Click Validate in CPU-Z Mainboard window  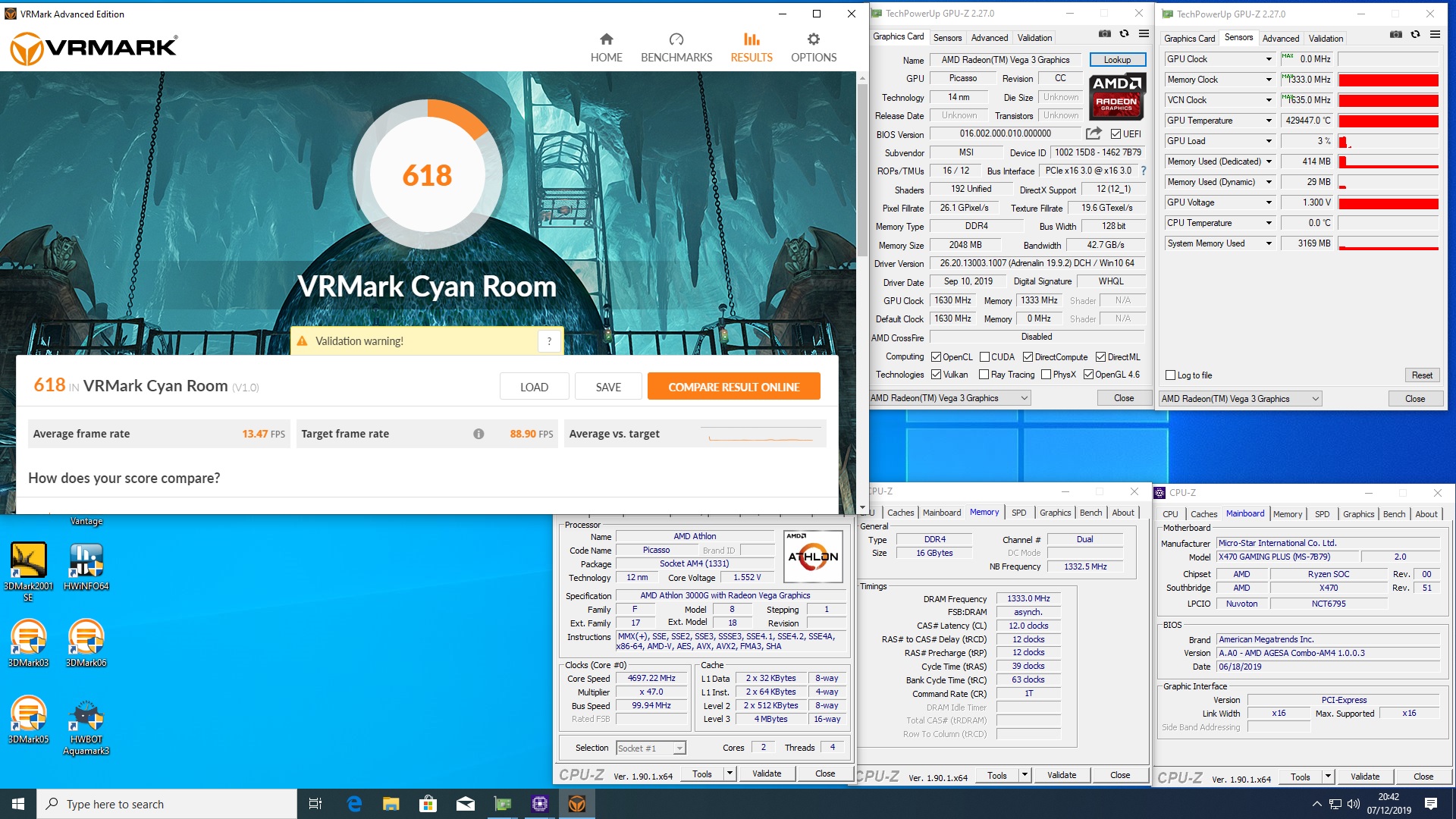[1364, 777]
